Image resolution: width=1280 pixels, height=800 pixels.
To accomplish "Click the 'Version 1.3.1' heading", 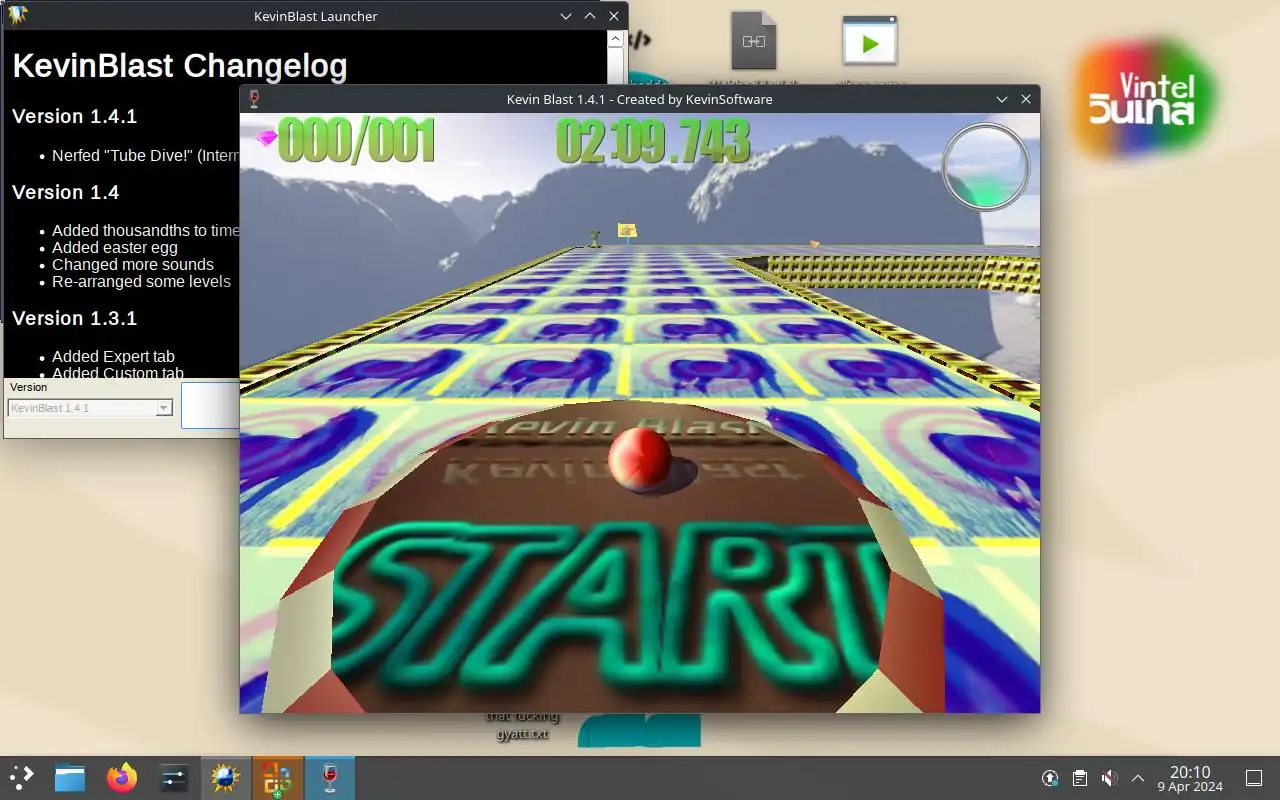I will click(x=75, y=318).
